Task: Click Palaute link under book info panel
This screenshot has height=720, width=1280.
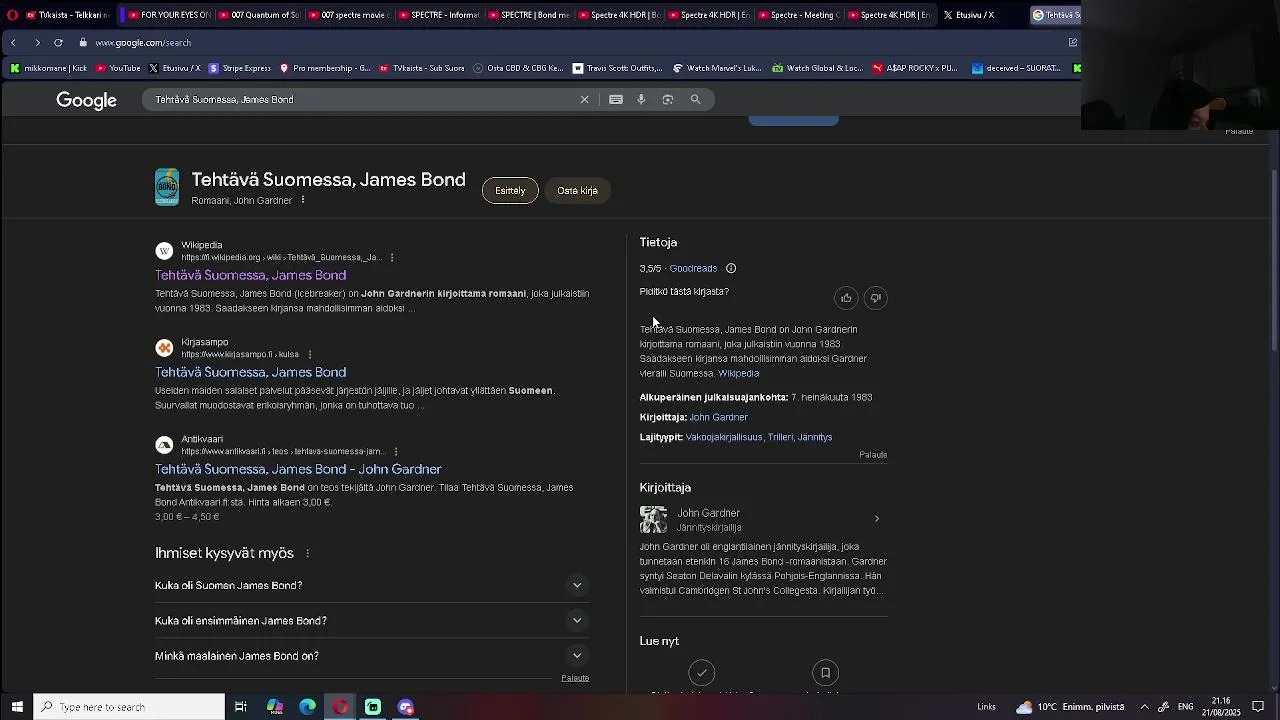Action: 873,455
